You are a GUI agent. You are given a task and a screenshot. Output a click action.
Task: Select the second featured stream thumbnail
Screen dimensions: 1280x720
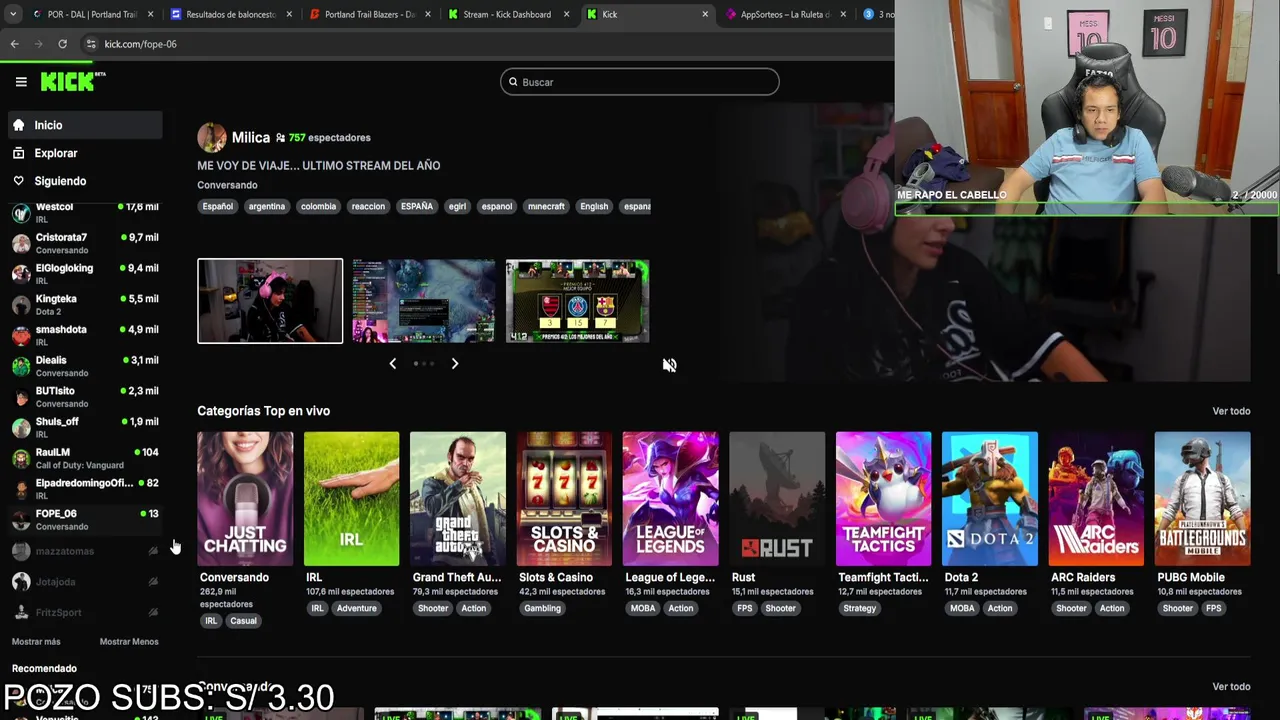point(424,301)
